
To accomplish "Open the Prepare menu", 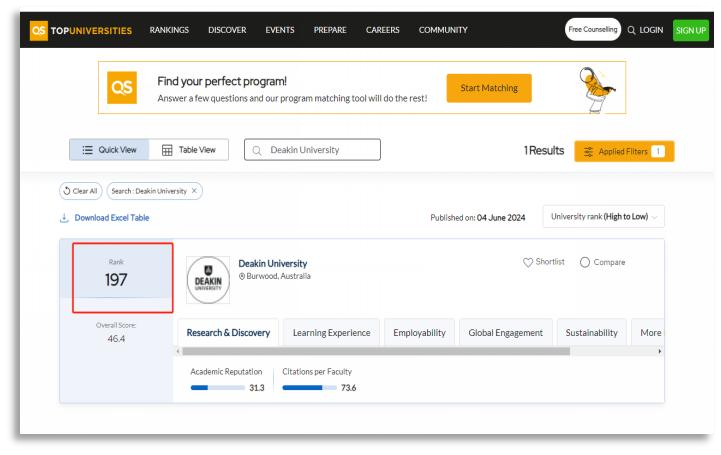I will point(330,30).
